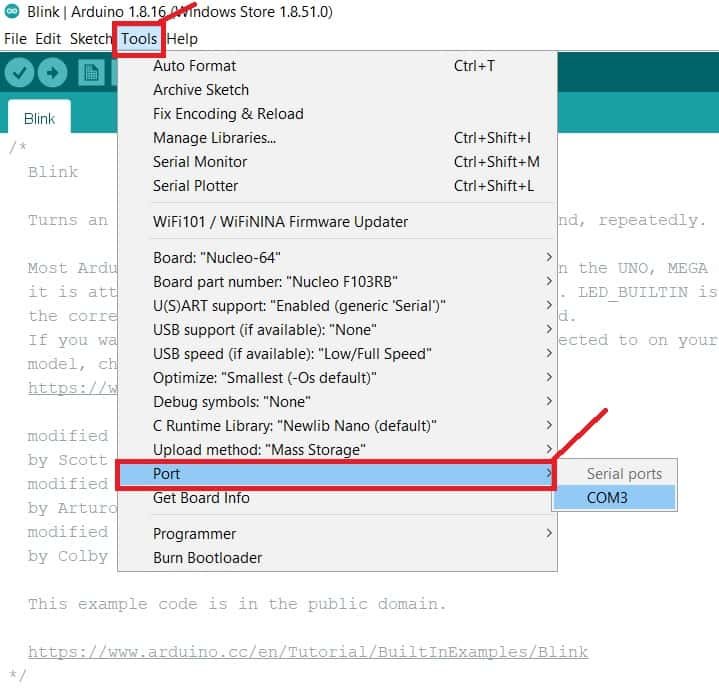Click "This example code is in the public domain."
This screenshot has width=719, height=697.
[x=237, y=603]
